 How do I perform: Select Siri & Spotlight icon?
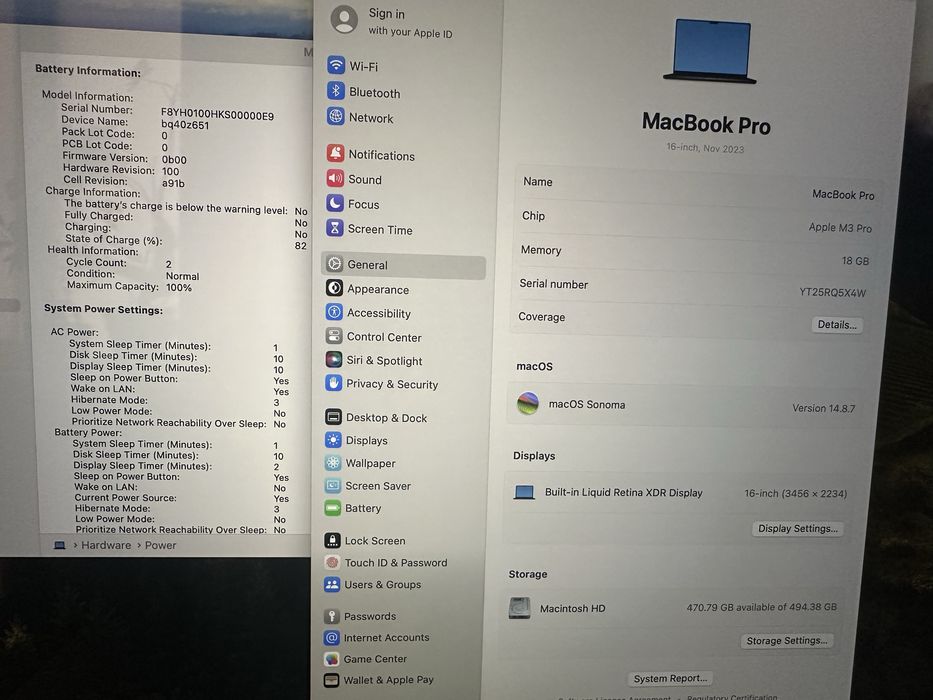(x=334, y=360)
